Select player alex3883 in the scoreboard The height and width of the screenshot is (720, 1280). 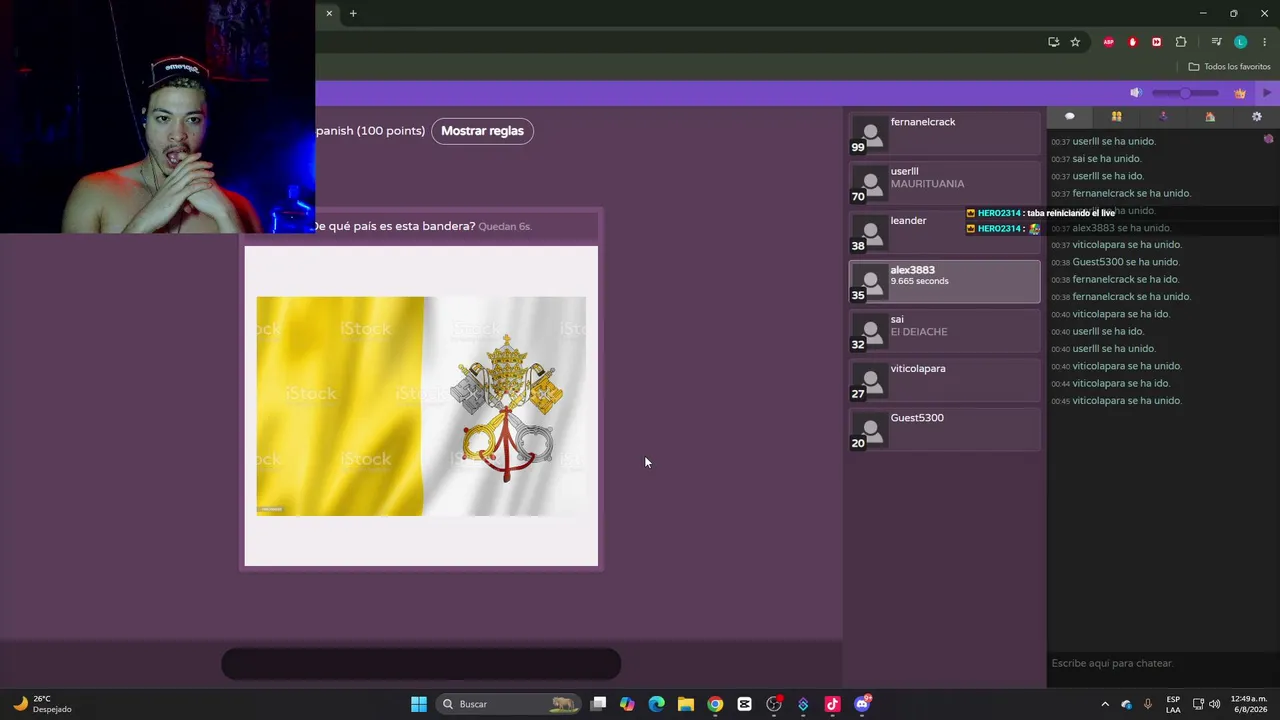945,282
